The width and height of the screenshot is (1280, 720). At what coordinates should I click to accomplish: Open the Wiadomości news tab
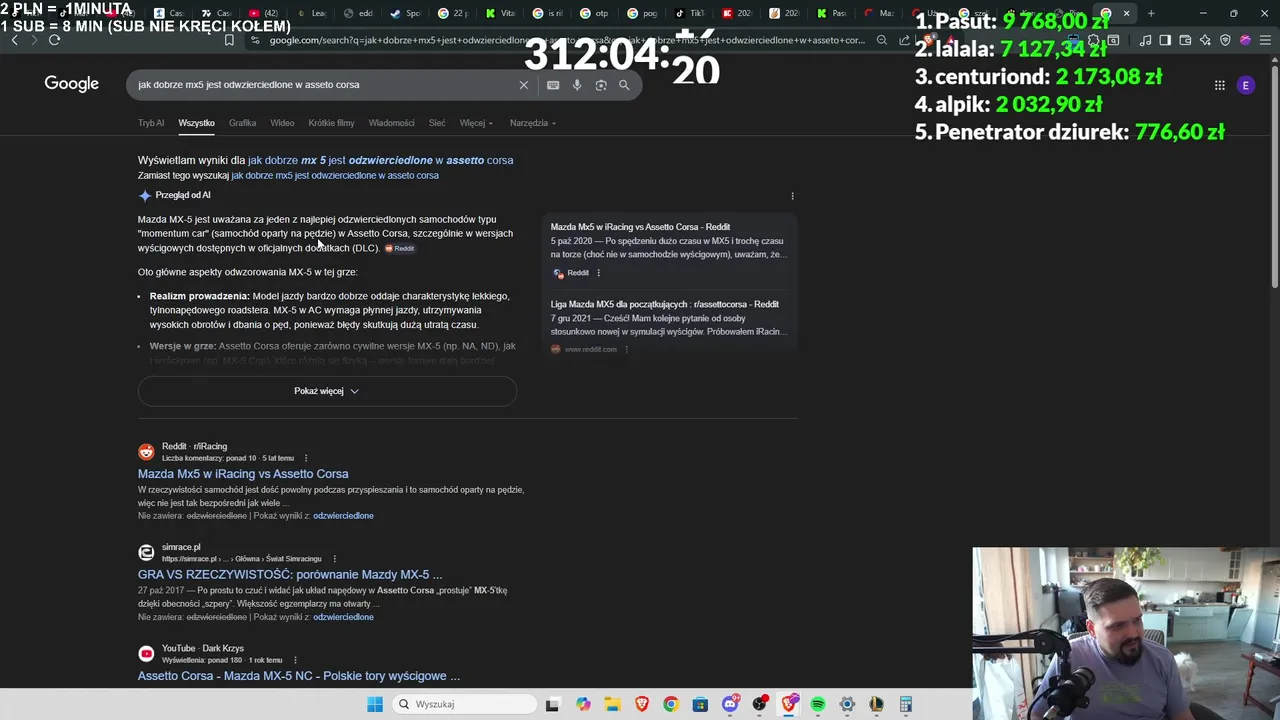tap(391, 123)
